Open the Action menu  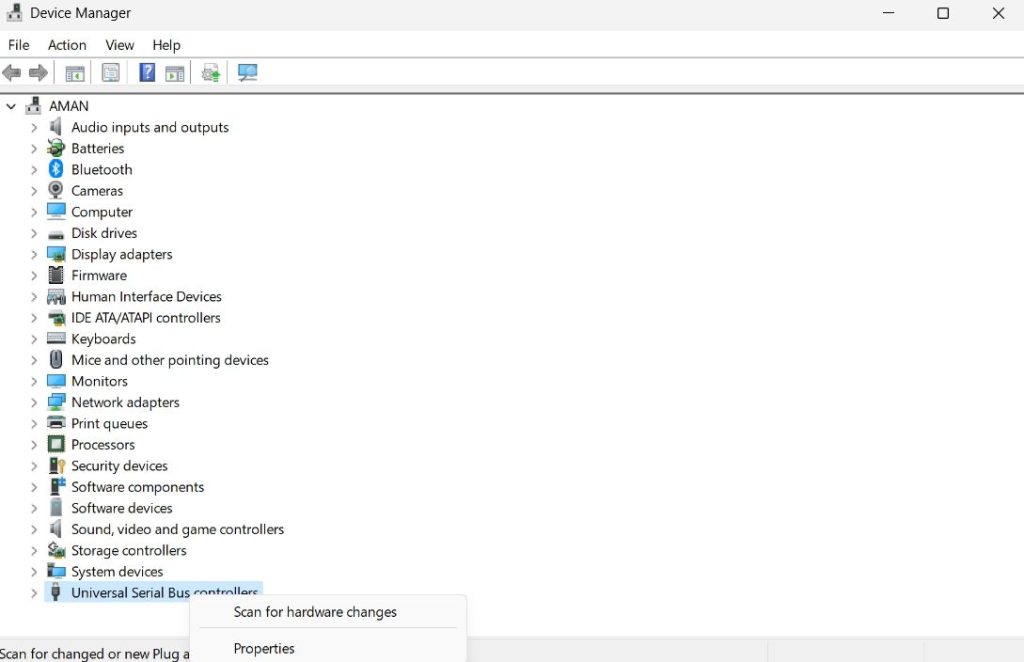click(x=67, y=45)
